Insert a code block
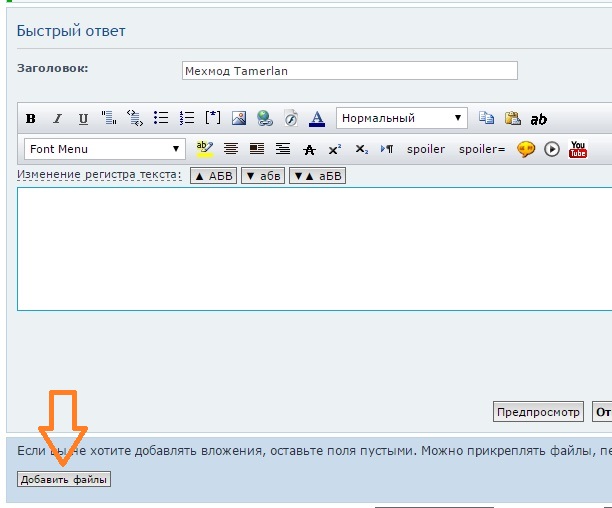 coord(135,118)
